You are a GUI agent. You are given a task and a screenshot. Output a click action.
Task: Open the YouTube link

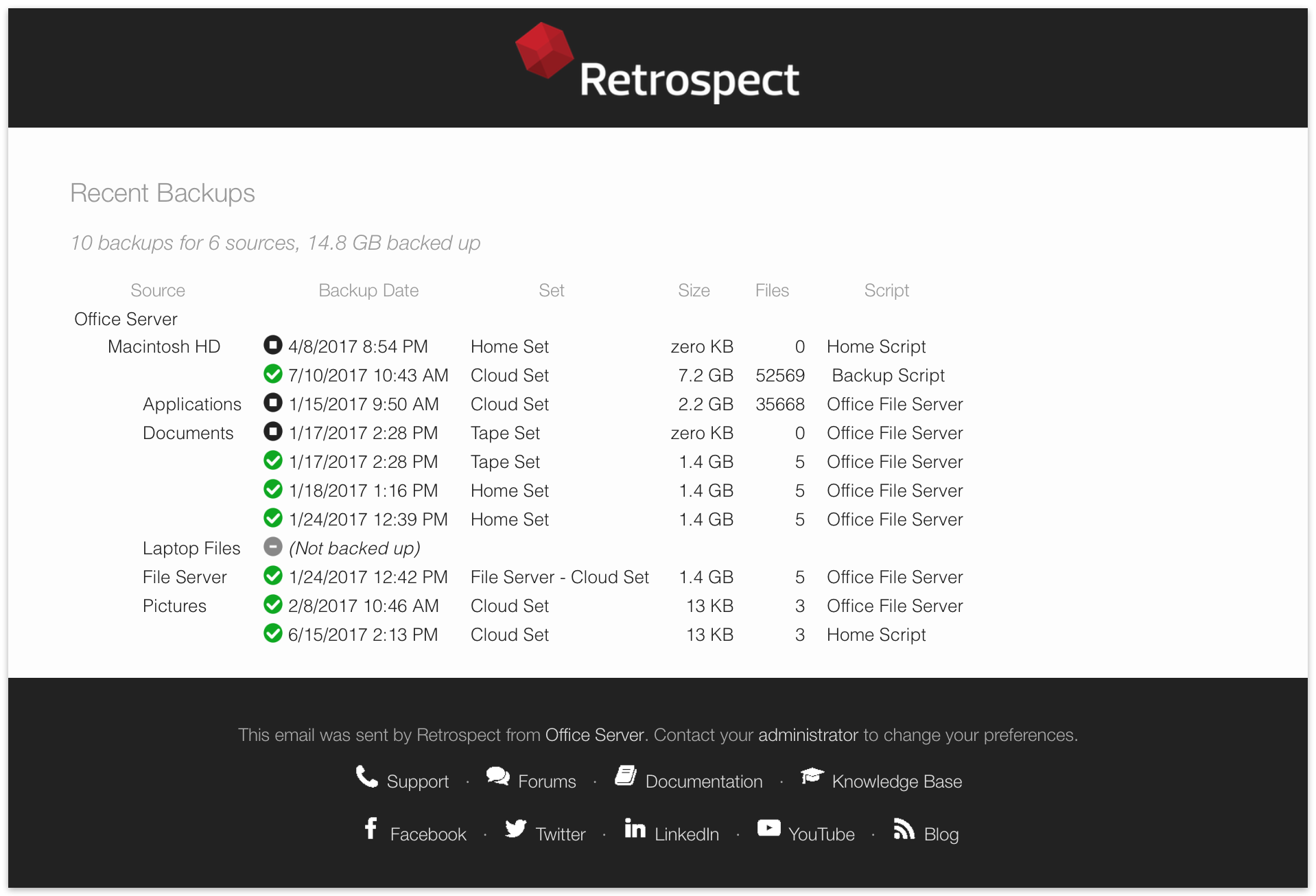click(821, 834)
